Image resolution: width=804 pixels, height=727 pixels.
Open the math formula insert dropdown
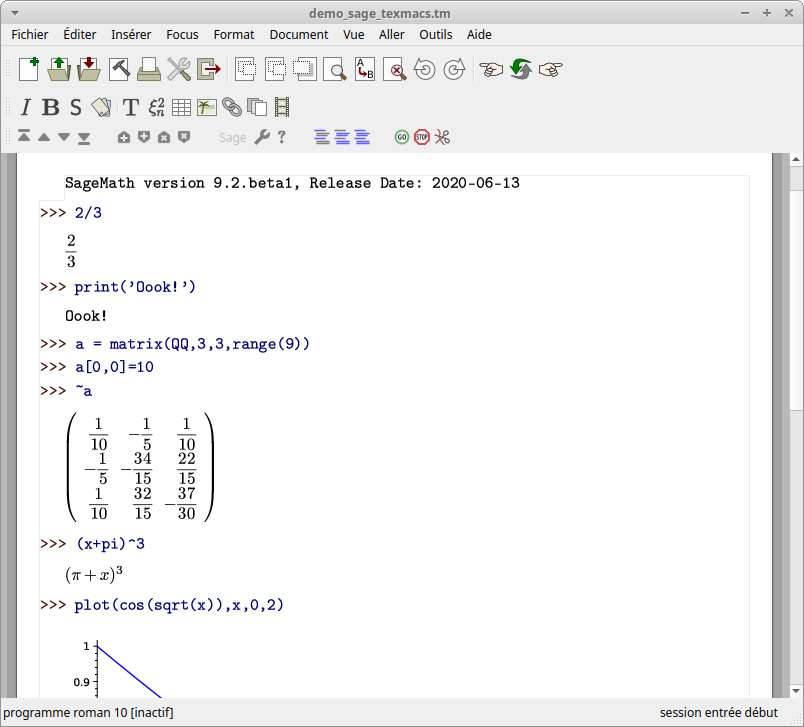pyautogui.click(x=156, y=107)
